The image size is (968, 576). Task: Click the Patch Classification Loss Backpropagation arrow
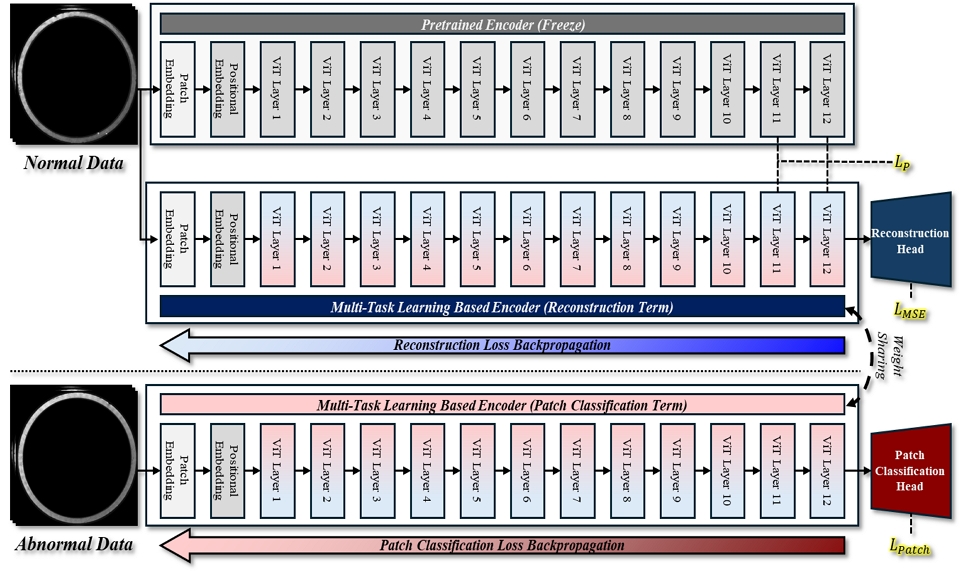(503, 546)
